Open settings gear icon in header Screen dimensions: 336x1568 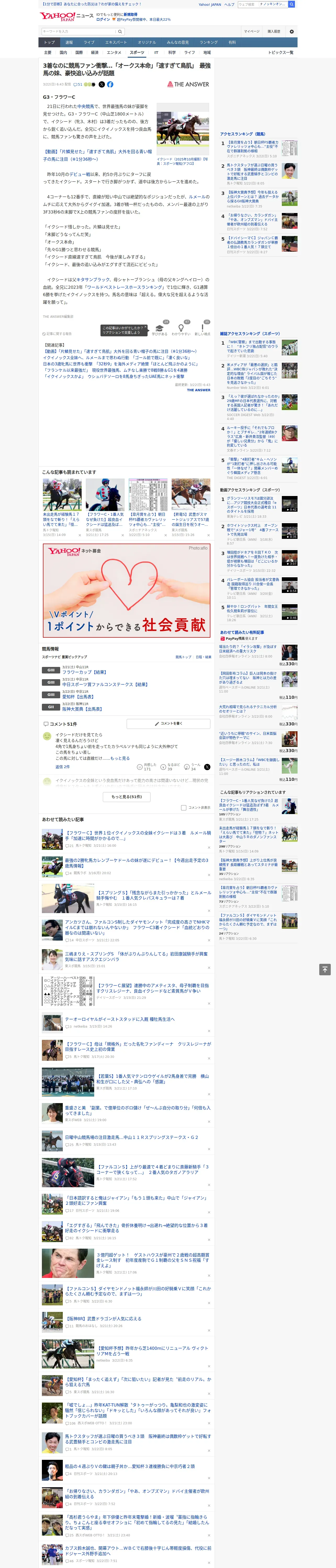(x=292, y=31)
